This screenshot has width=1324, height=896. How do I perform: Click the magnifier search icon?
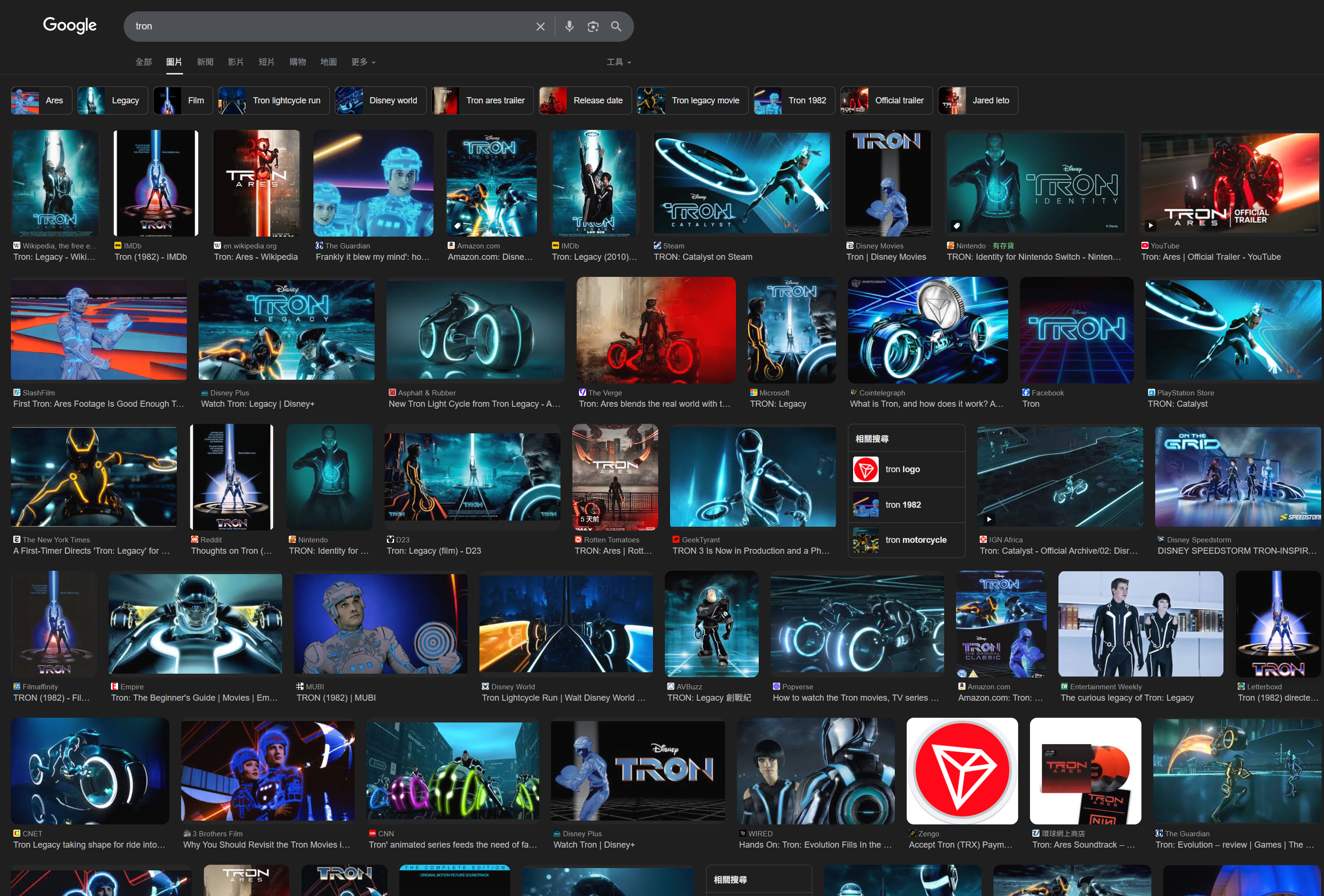tap(616, 26)
